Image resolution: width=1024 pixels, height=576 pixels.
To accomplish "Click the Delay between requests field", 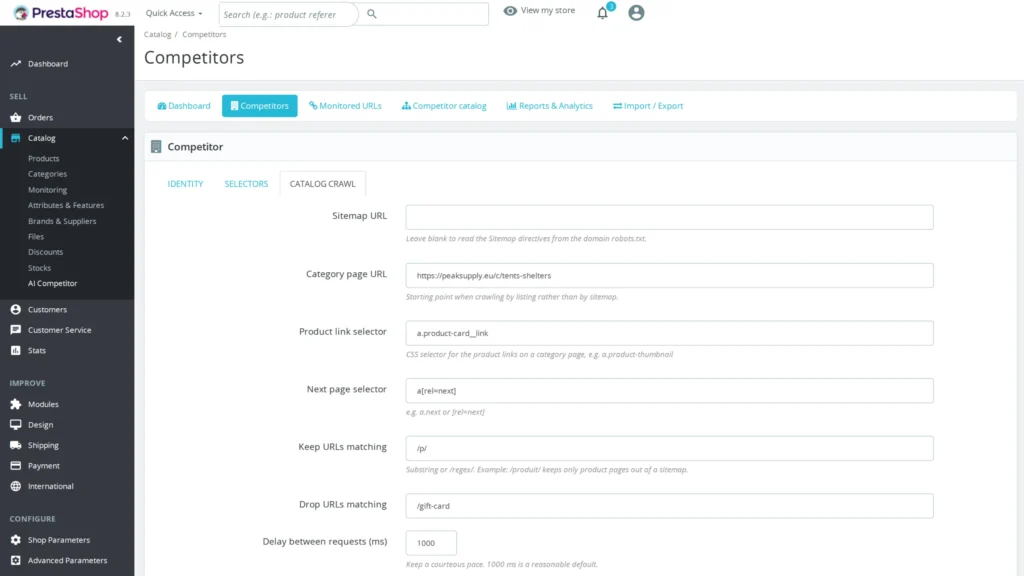I will click(x=431, y=543).
